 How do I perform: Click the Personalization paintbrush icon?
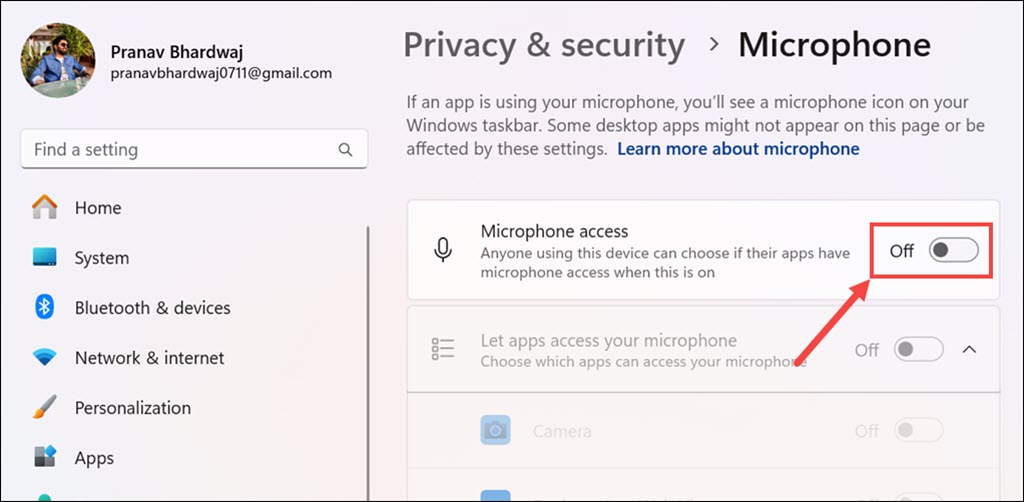point(45,408)
